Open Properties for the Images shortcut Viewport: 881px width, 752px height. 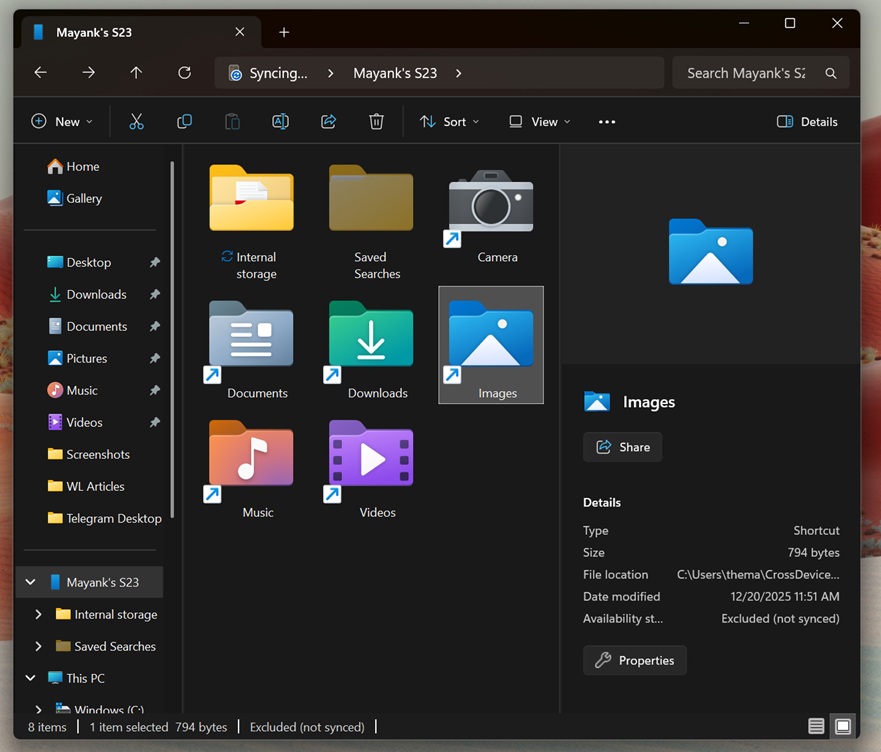tap(634, 660)
